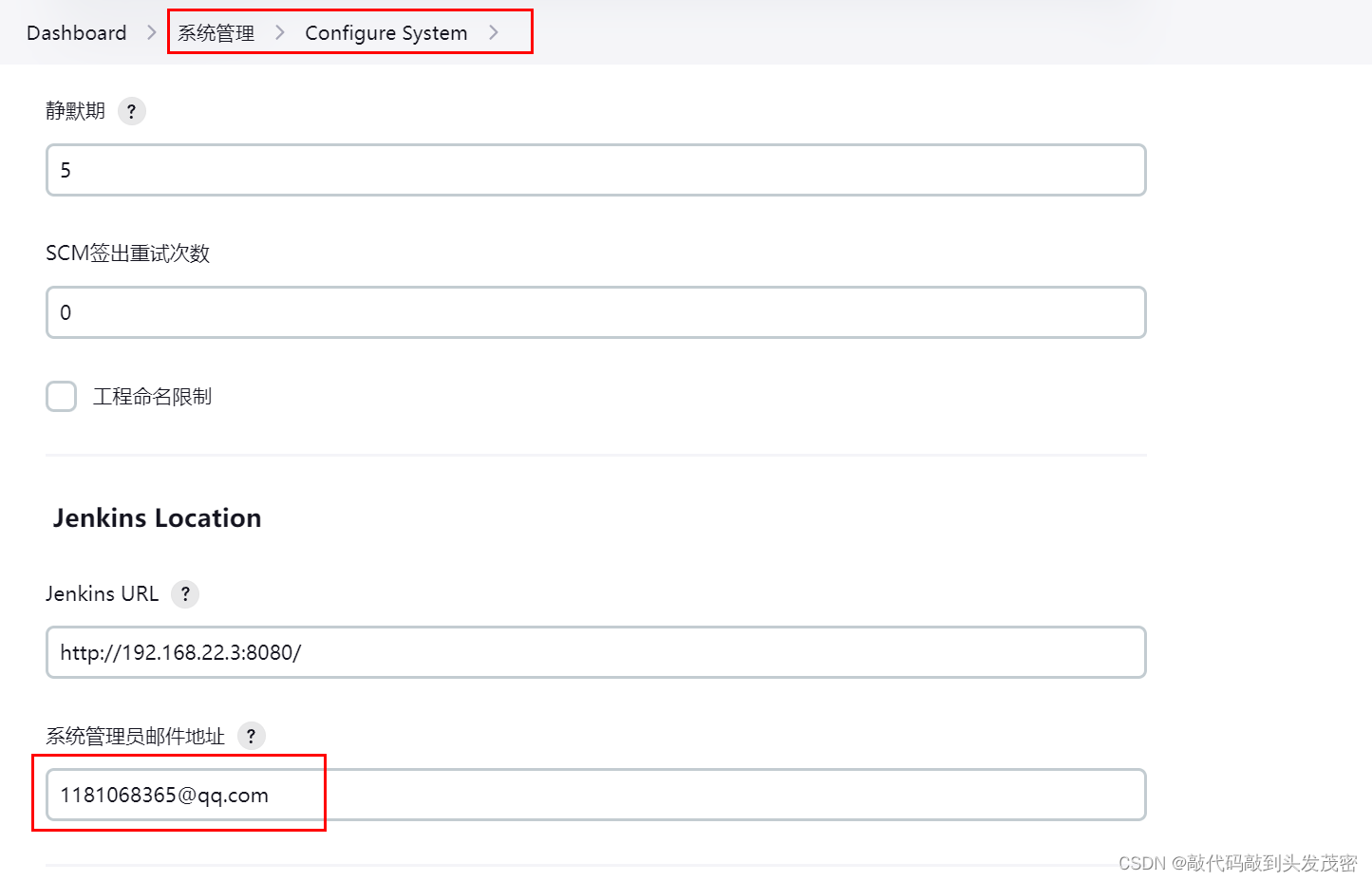Expand chevron after Dashboard breadcrumb

152,33
